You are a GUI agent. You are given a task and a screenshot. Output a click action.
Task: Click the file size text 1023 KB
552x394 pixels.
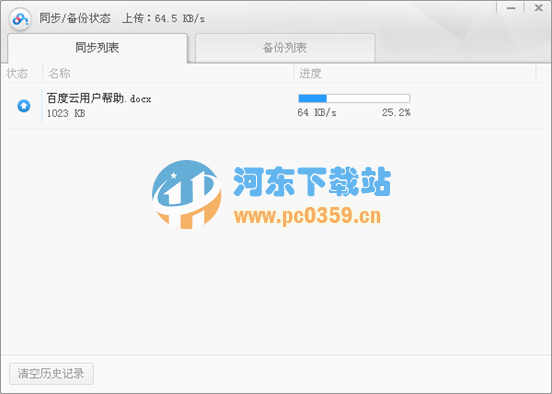click(x=66, y=113)
